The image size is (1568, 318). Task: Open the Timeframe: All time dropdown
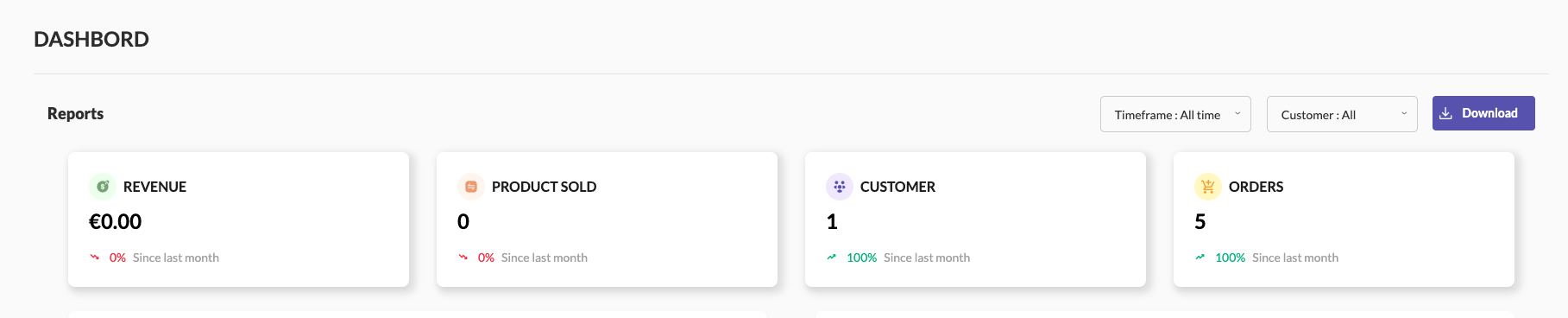pyautogui.click(x=1175, y=114)
